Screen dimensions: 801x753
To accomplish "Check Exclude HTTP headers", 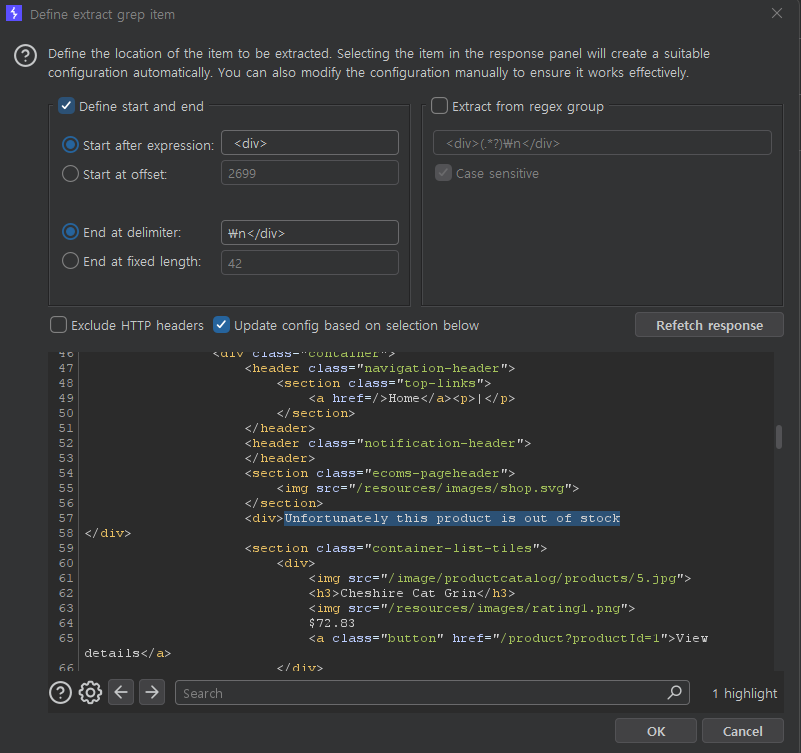I will pyautogui.click(x=59, y=325).
